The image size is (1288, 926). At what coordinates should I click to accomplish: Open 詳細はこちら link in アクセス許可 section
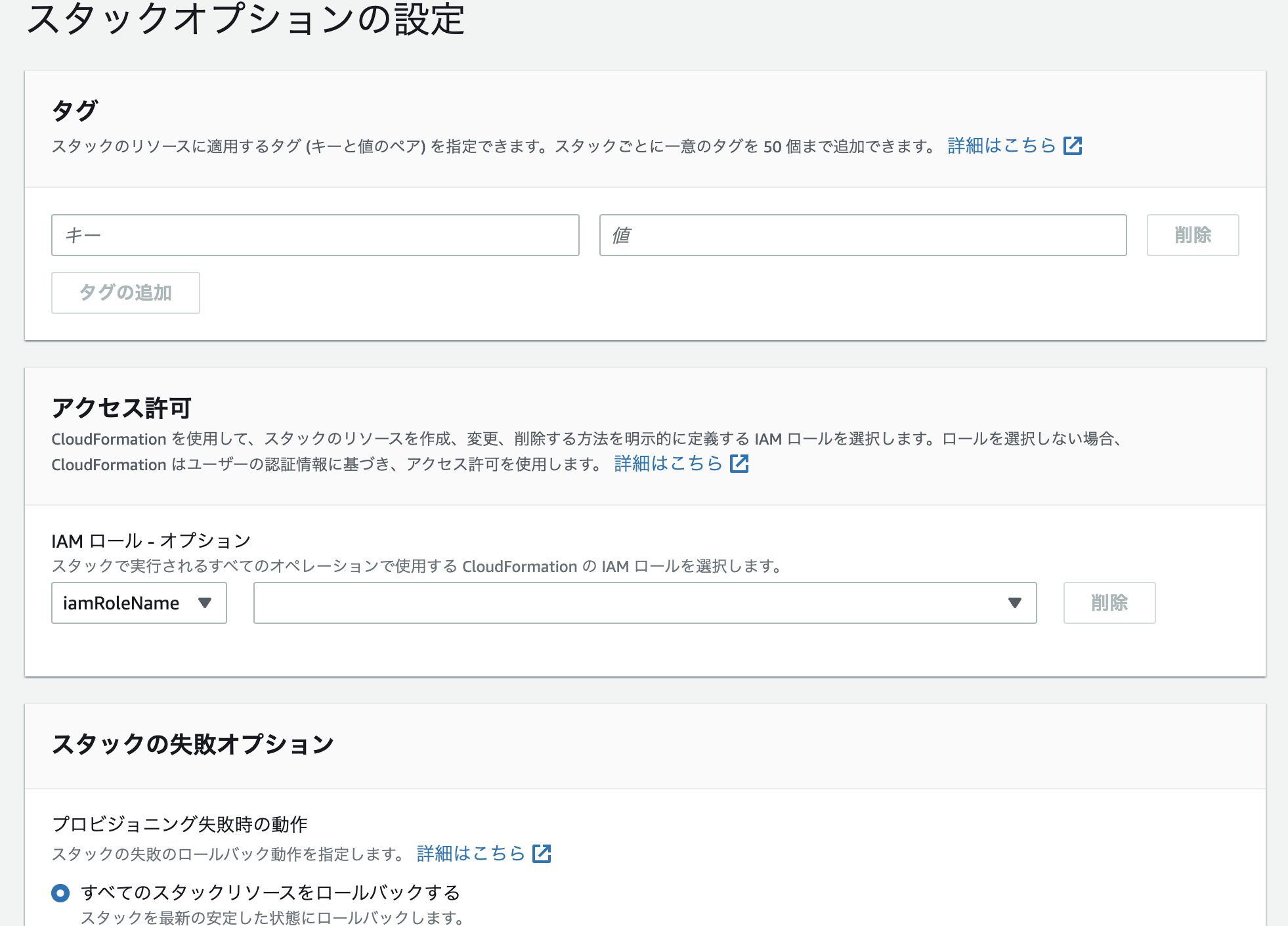(668, 464)
